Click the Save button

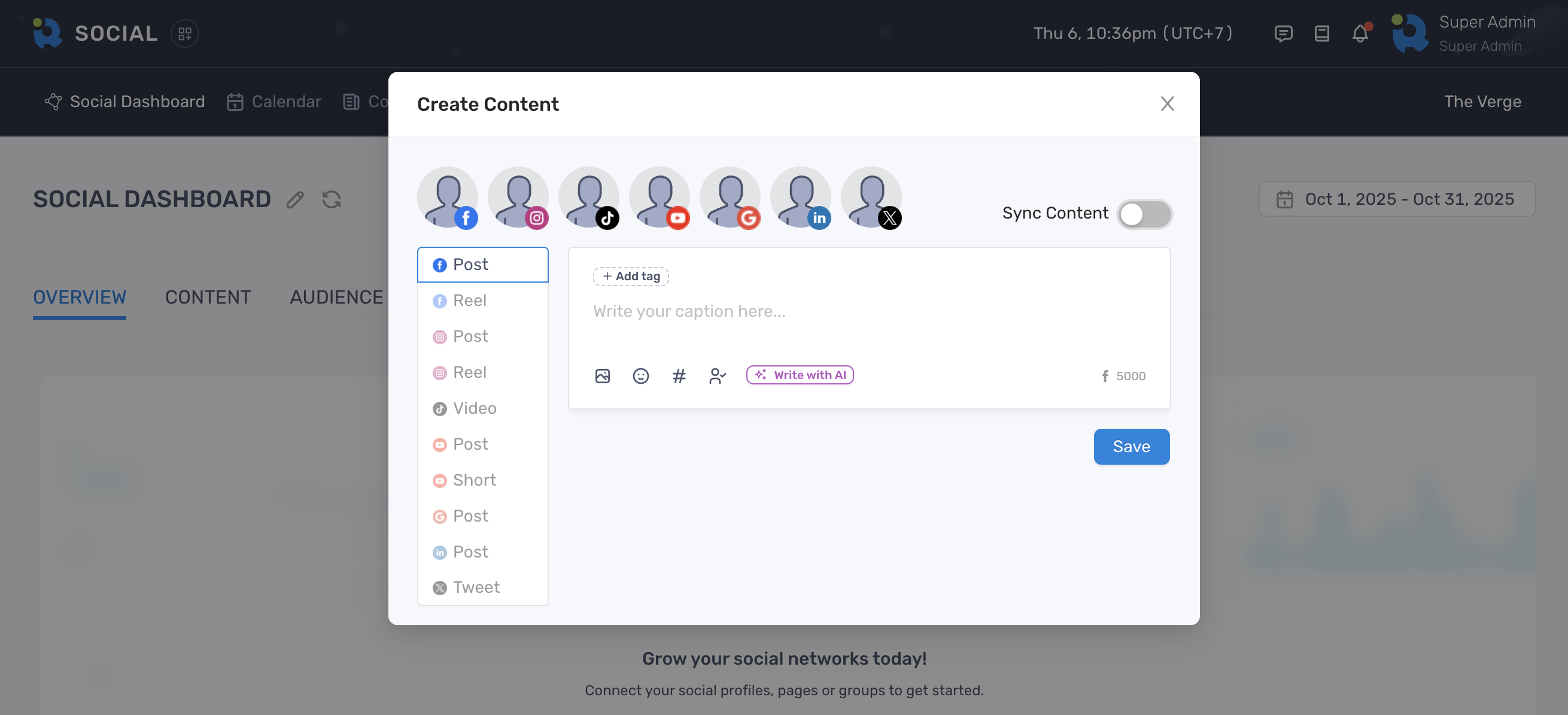click(1131, 446)
